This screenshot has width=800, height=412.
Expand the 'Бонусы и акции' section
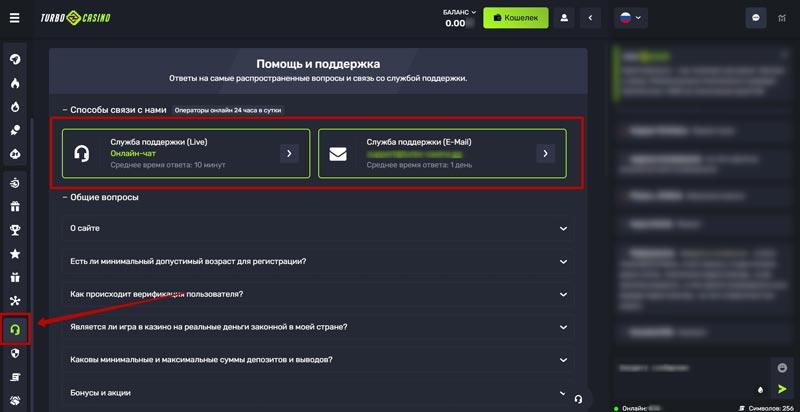(x=316, y=393)
